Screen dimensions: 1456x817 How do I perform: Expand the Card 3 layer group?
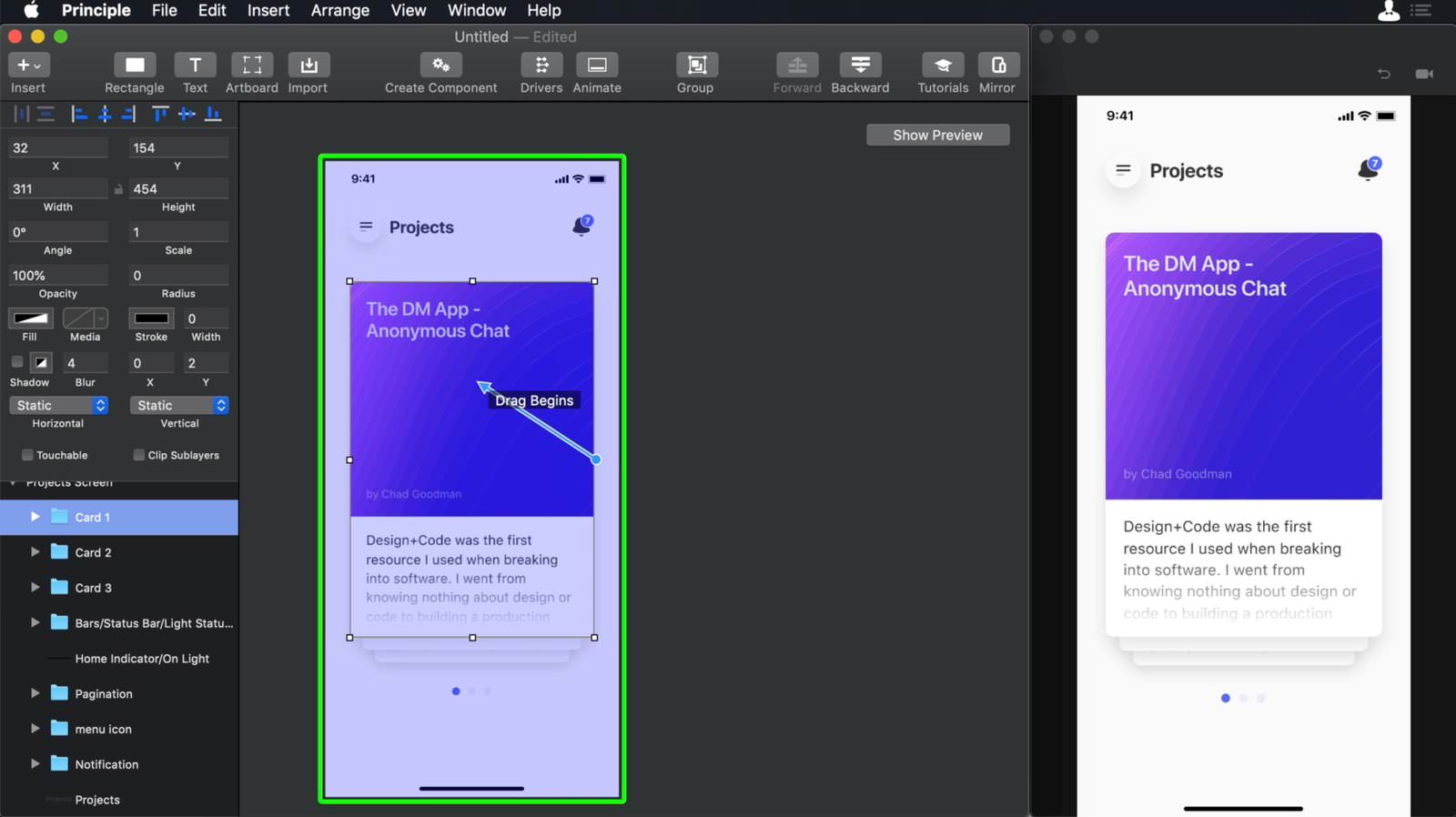(35, 588)
